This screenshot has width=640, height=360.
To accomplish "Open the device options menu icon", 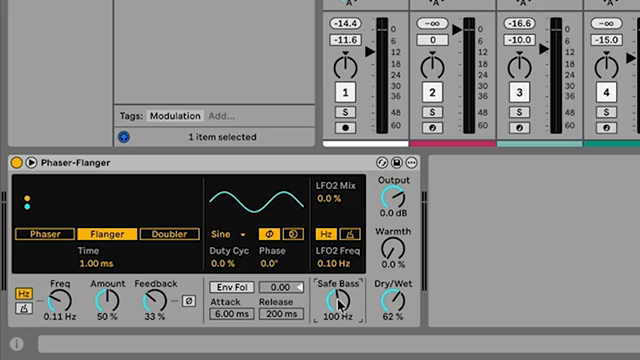I will [411, 162].
